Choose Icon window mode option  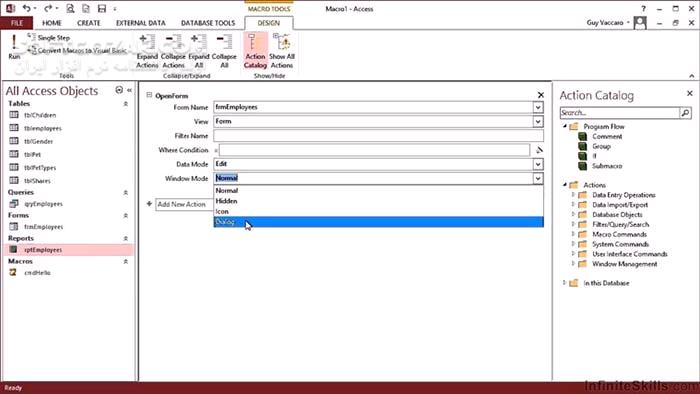[379, 212]
